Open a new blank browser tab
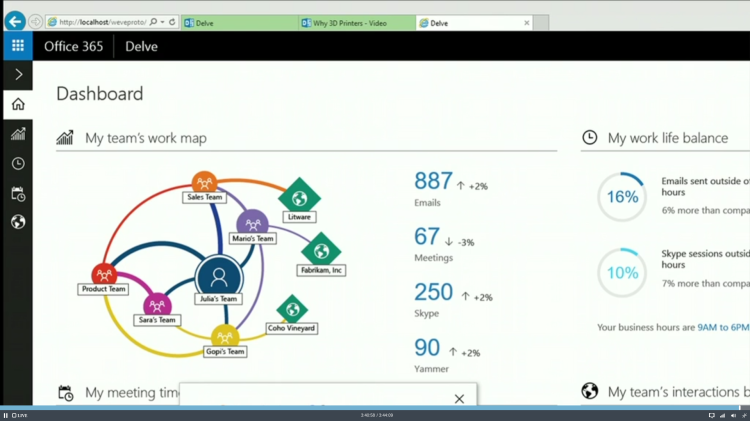The height and width of the screenshot is (421, 750). (x=541, y=22)
